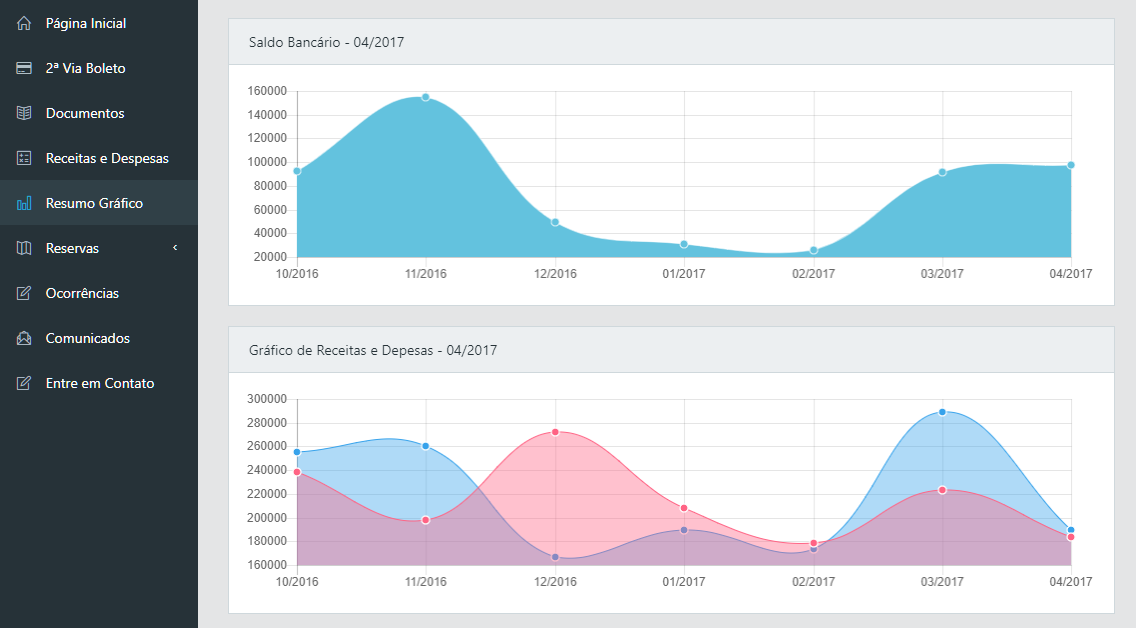
Task: Click the map icon beside Reservas
Action: [x=24, y=248]
